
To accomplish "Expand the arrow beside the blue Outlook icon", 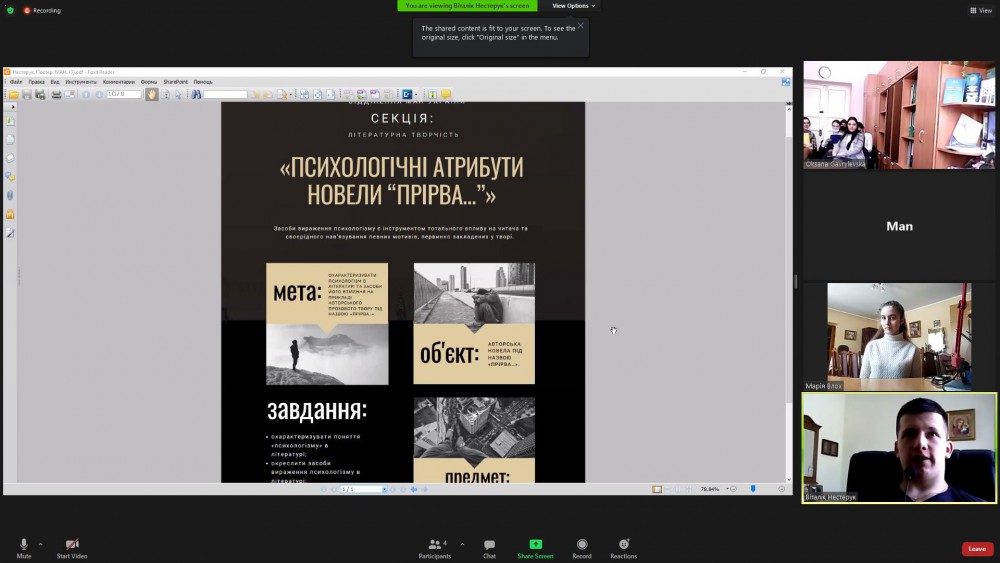I will 416,95.
